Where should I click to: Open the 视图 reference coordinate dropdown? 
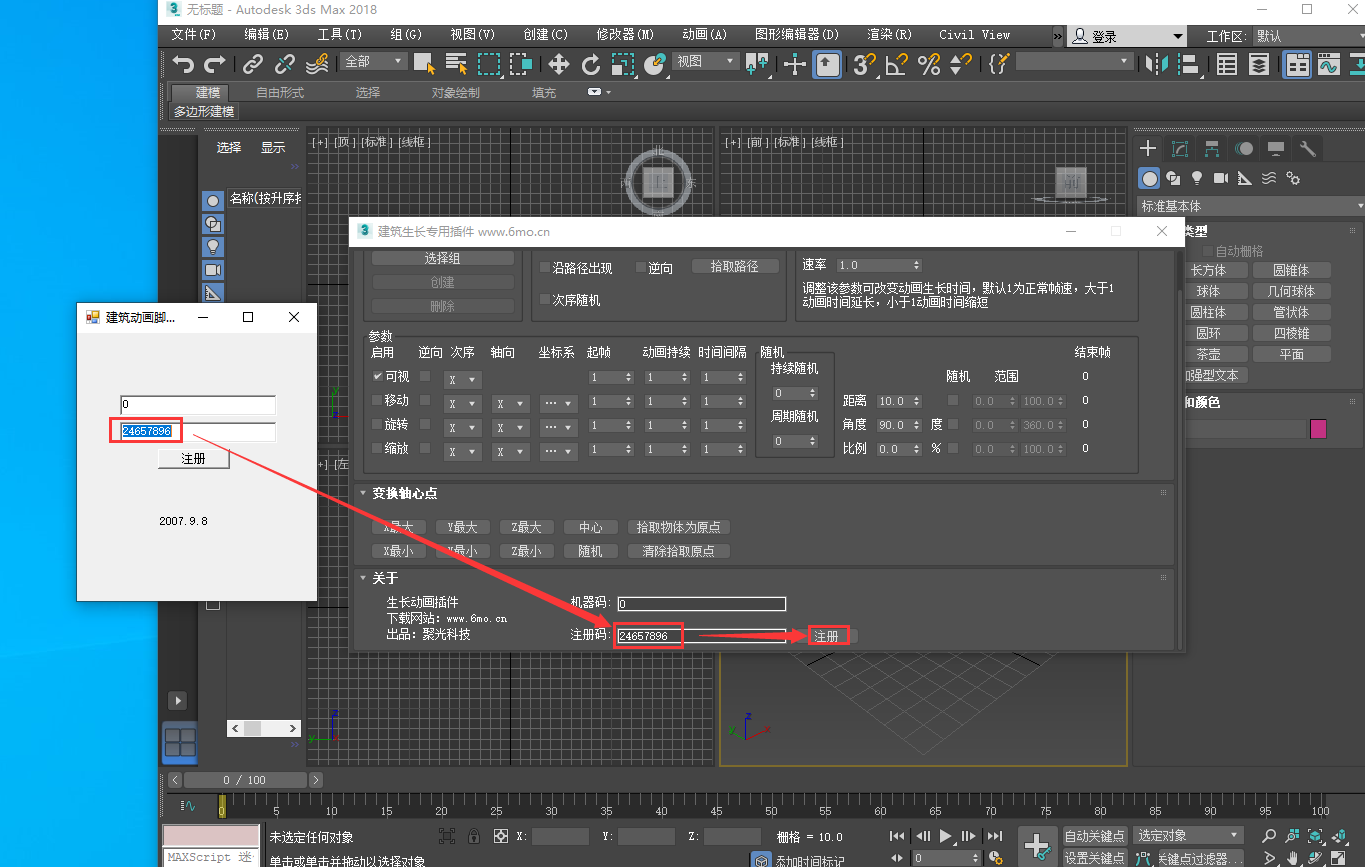coord(705,62)
